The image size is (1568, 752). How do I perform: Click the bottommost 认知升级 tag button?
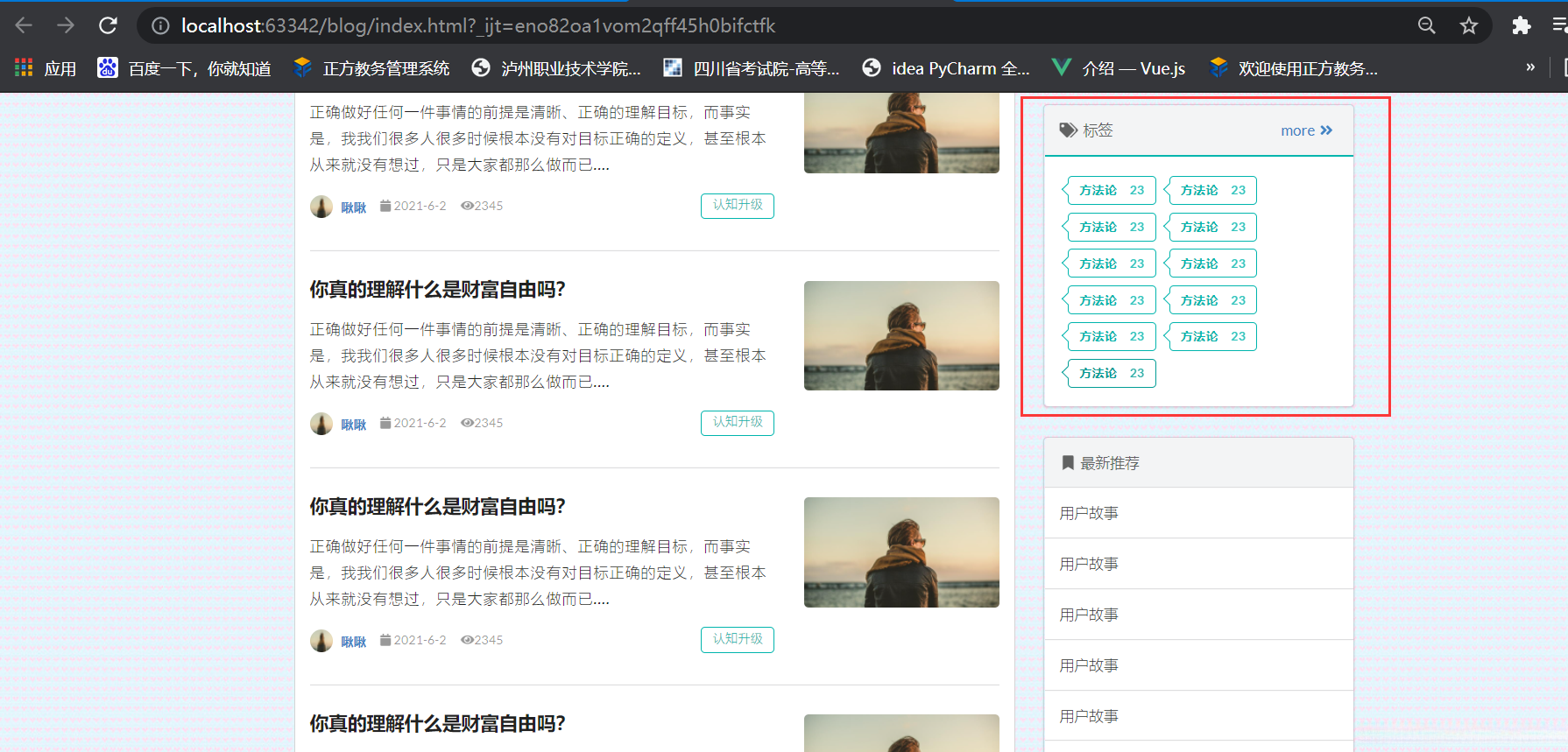[x=738, y=640]
